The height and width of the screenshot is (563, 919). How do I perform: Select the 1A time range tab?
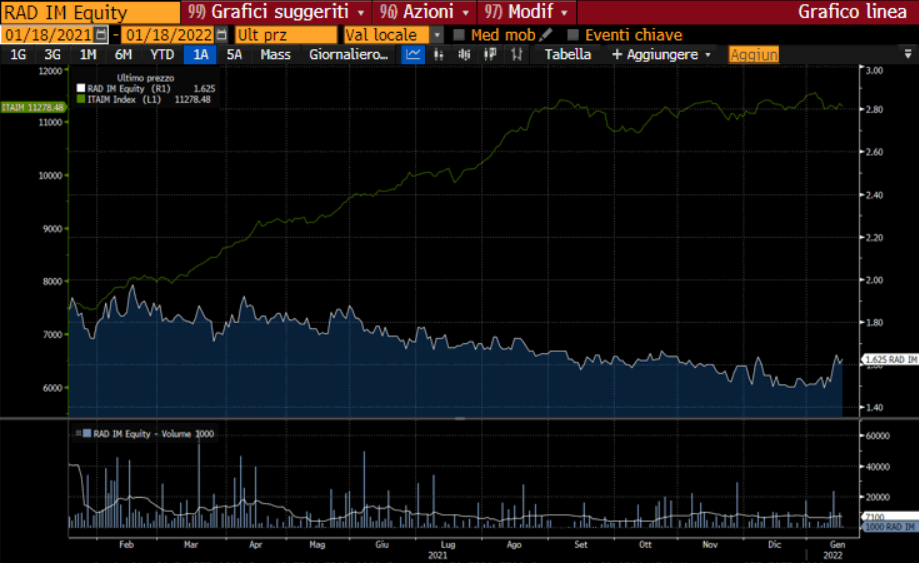tap(200, 54)
